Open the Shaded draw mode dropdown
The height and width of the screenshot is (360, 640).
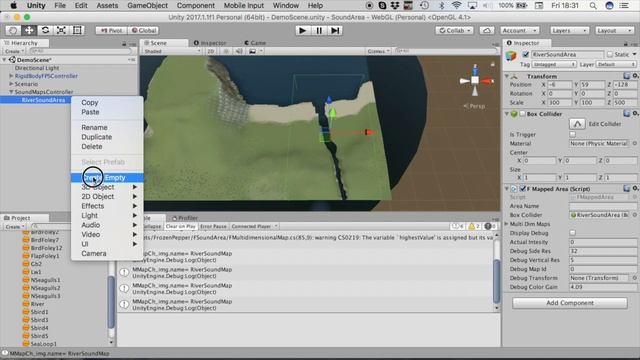(172, 51)
